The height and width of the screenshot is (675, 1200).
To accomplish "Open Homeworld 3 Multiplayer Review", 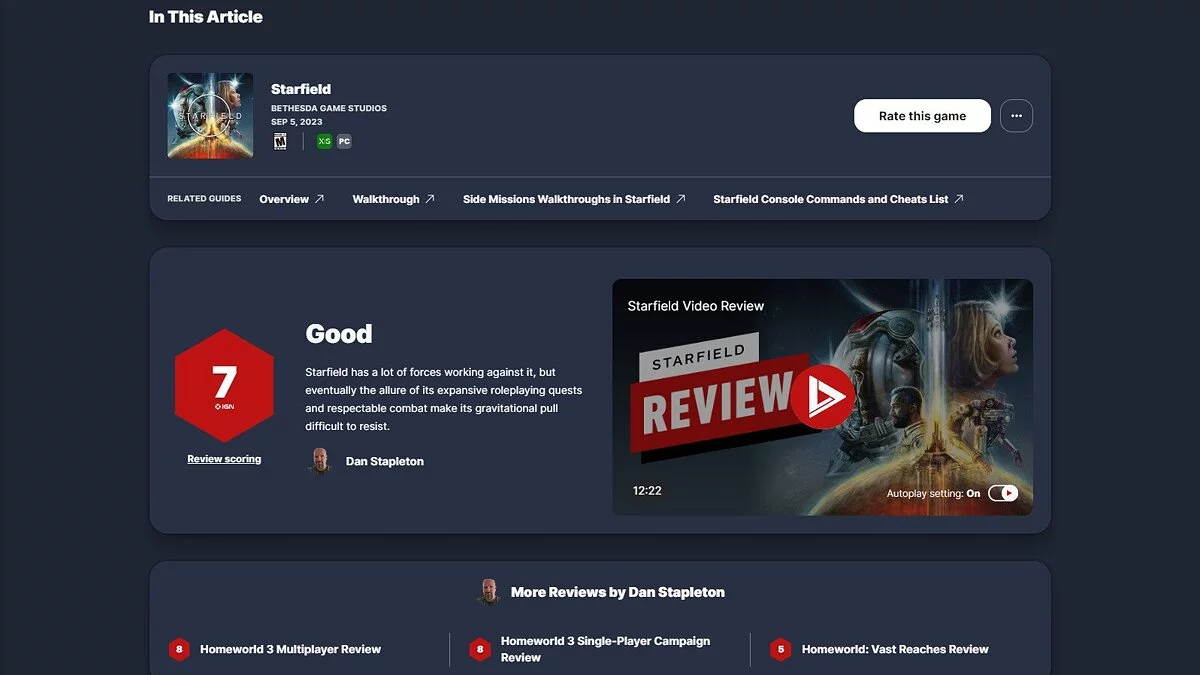I will click(290, 649).
